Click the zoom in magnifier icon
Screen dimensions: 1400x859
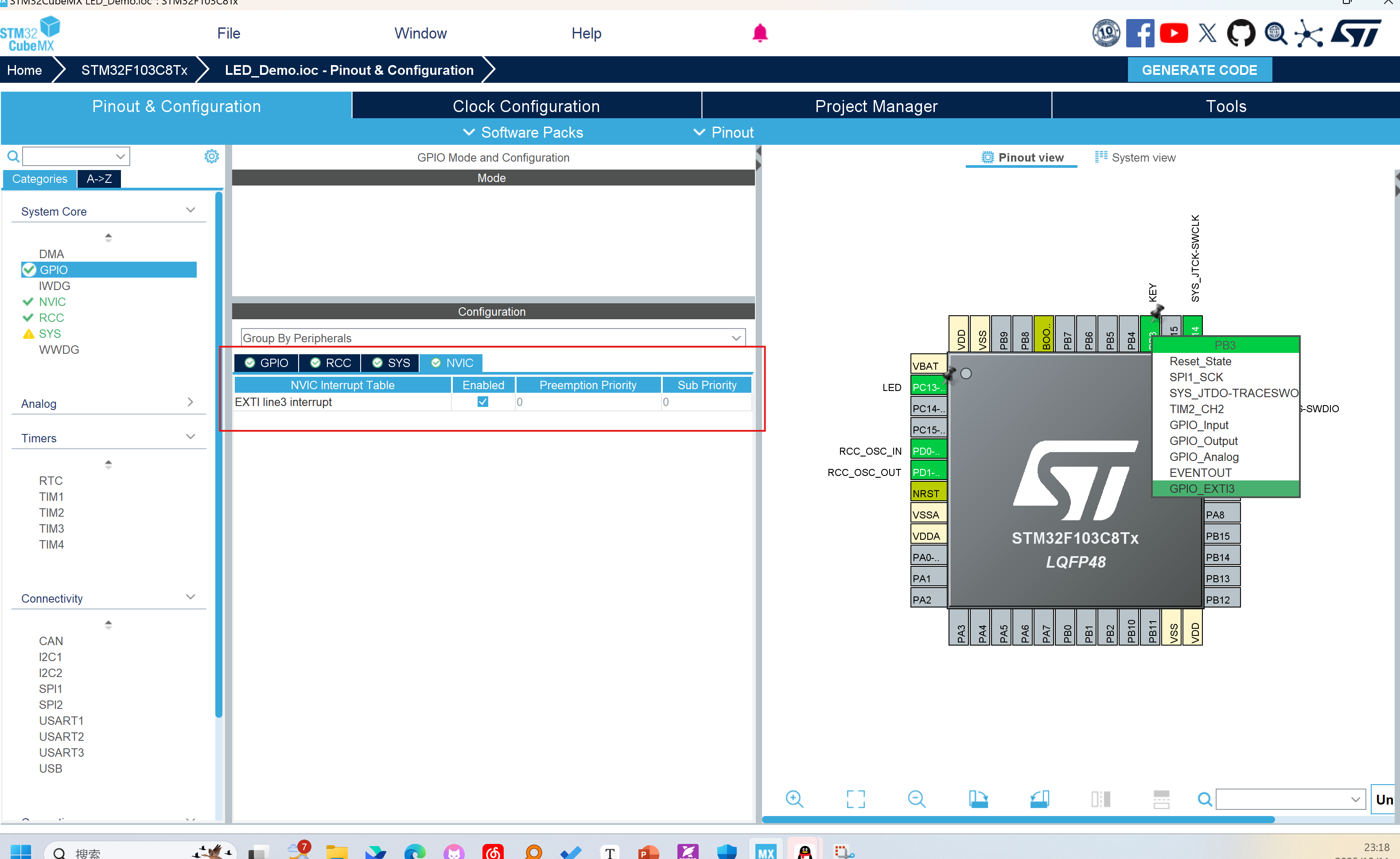(x=794, y=799)
